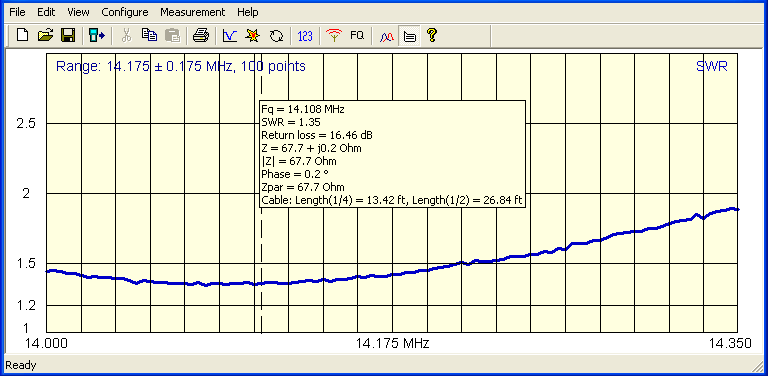Click the FQ frequency icon
The height and width of the screenshot is (376, 768).
point(357,35)
